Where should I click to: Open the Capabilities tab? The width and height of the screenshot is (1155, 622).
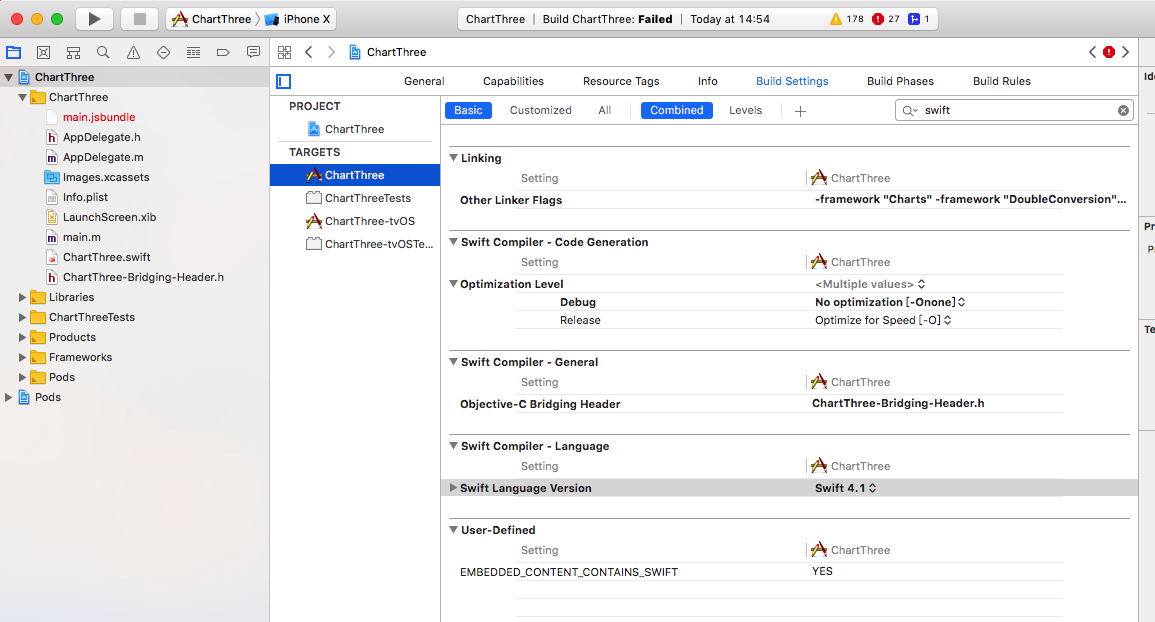[x=513, y=81]
